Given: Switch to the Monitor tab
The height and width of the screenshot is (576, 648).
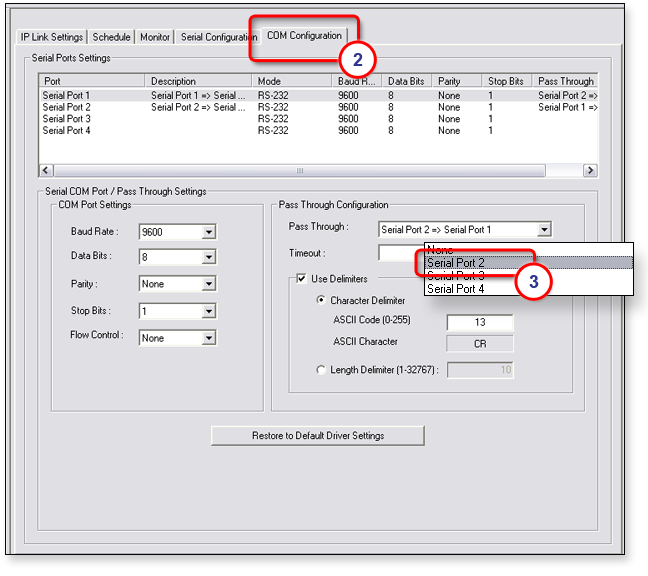Looking at the screenshot, I should click(154, 37).
